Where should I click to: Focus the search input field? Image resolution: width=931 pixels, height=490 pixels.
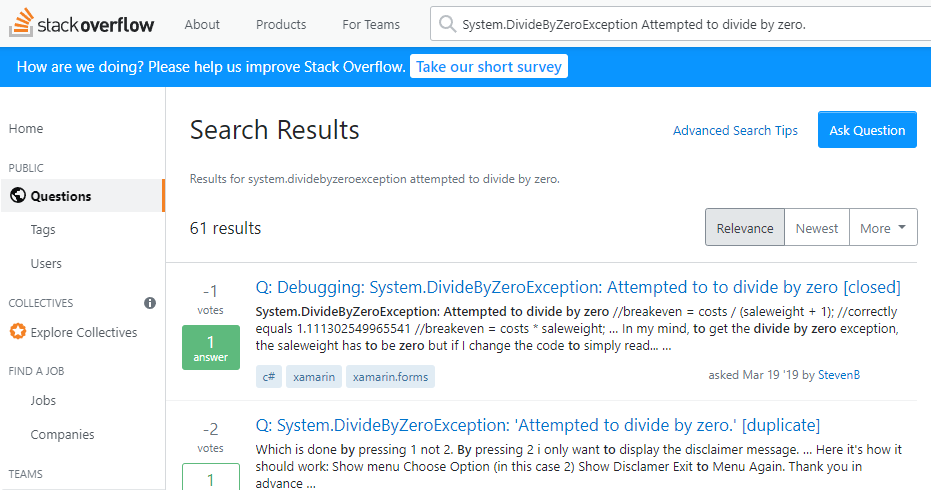point(680,24)
